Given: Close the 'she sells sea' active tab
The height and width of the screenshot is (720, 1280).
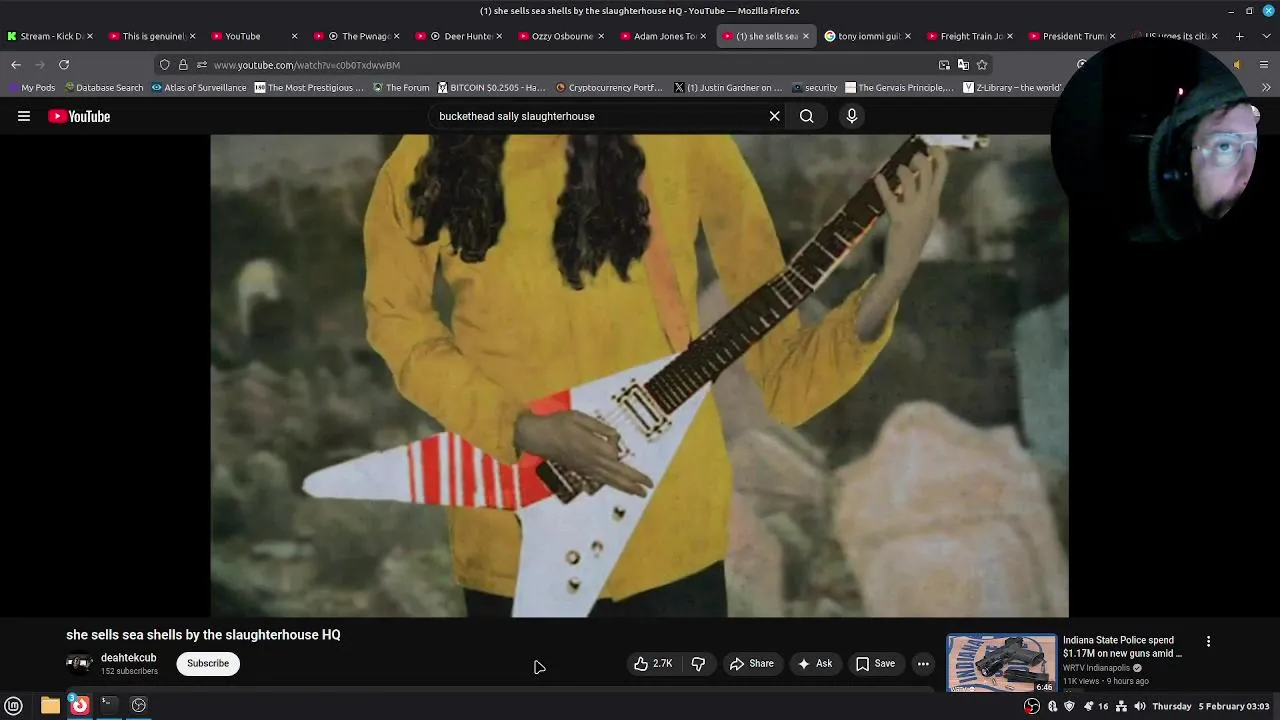Looking at the screenshot, I should coord(805,36).
